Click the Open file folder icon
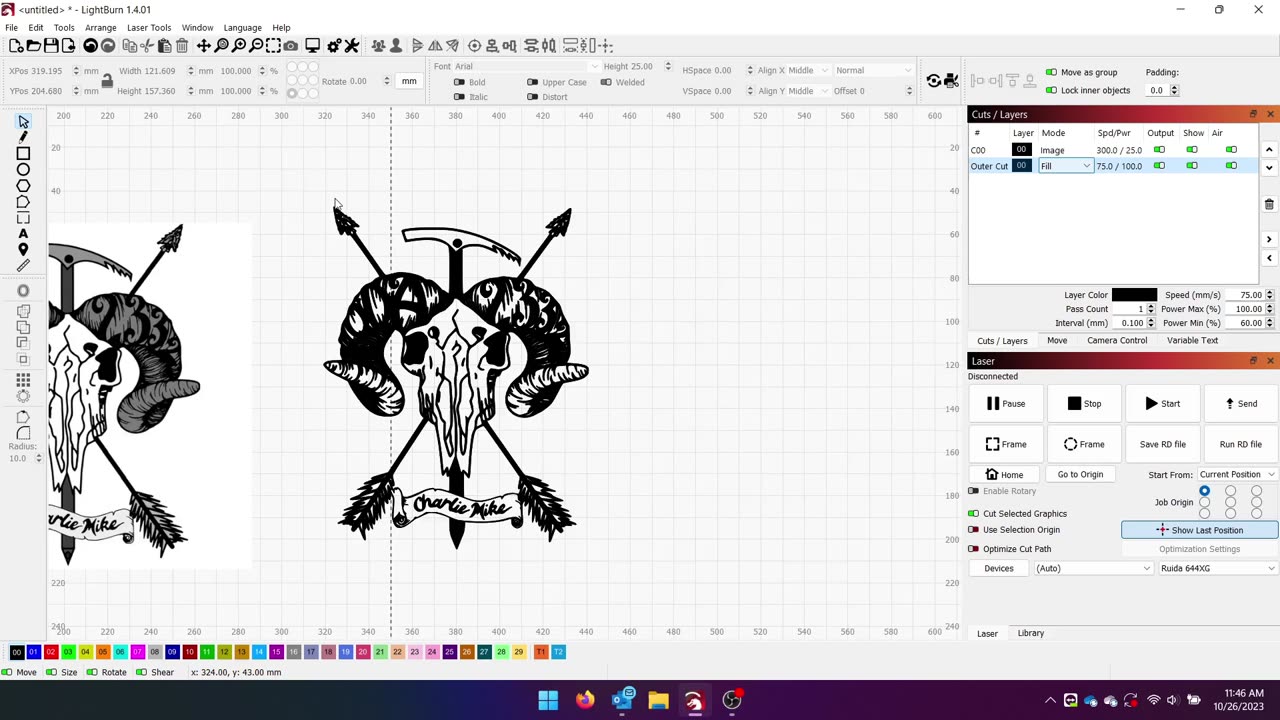 (x=33, y=46)
